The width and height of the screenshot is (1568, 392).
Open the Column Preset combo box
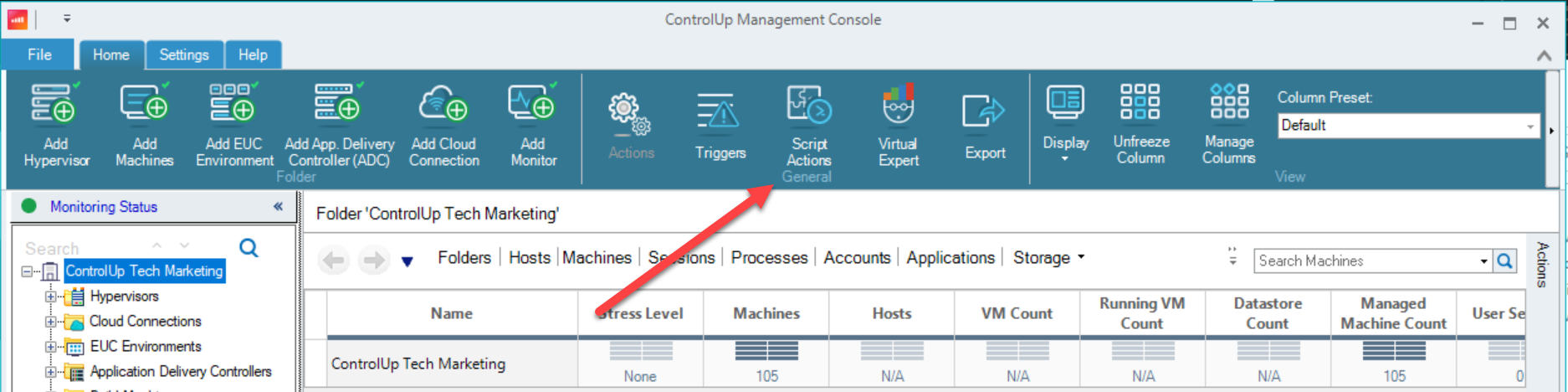[x=1408, y=126]
